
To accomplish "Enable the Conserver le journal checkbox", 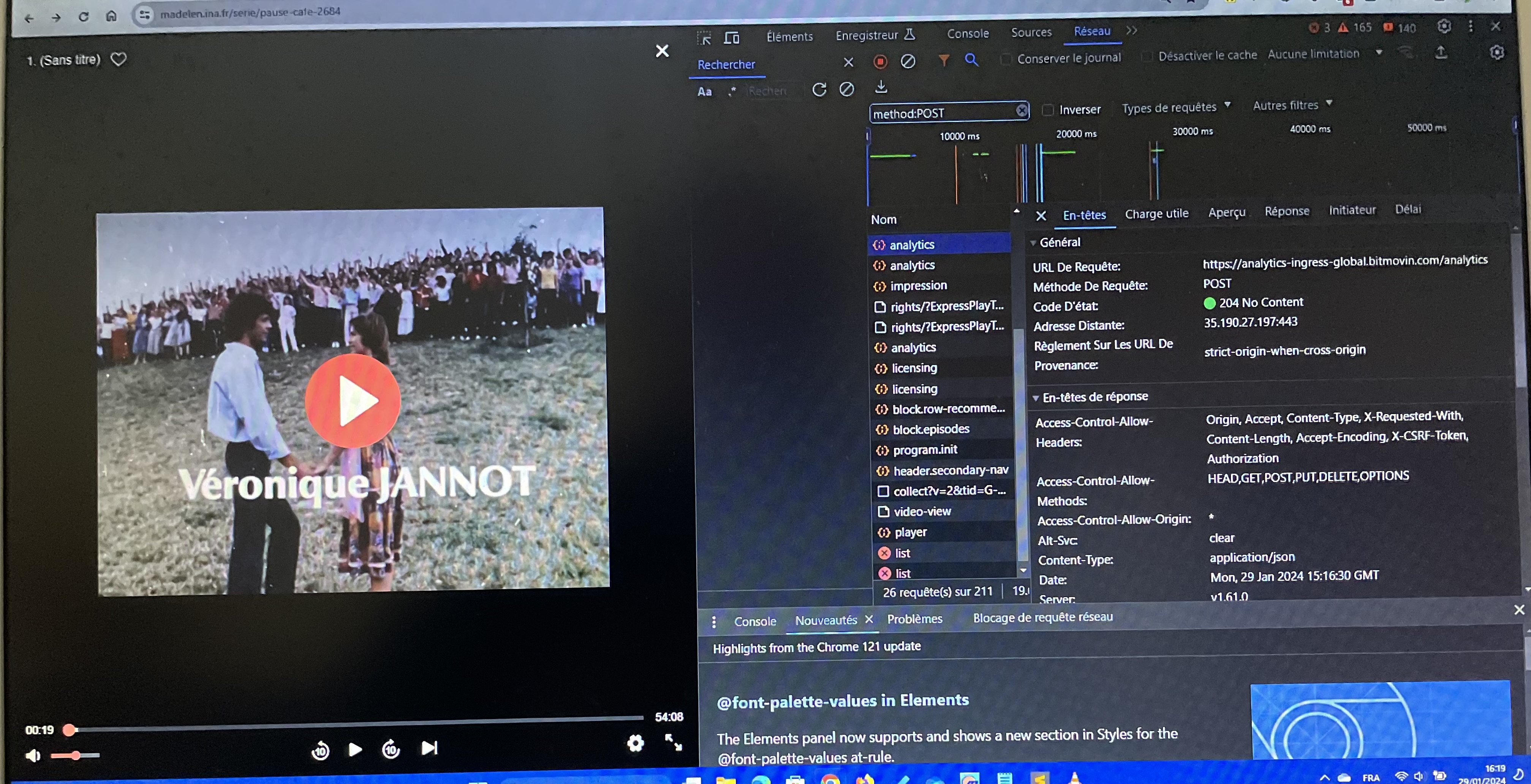I will [1006, 59].
